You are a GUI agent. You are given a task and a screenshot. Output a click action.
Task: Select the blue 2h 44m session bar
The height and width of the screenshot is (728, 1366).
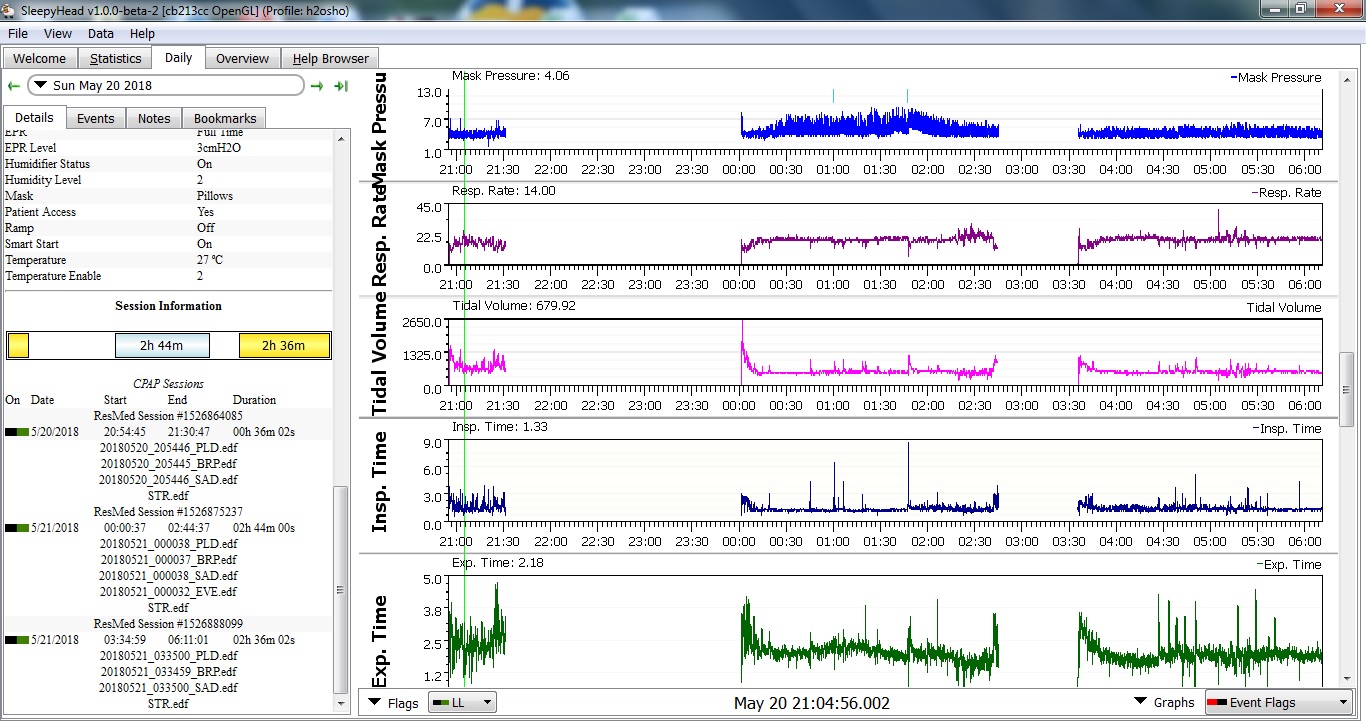162,346
